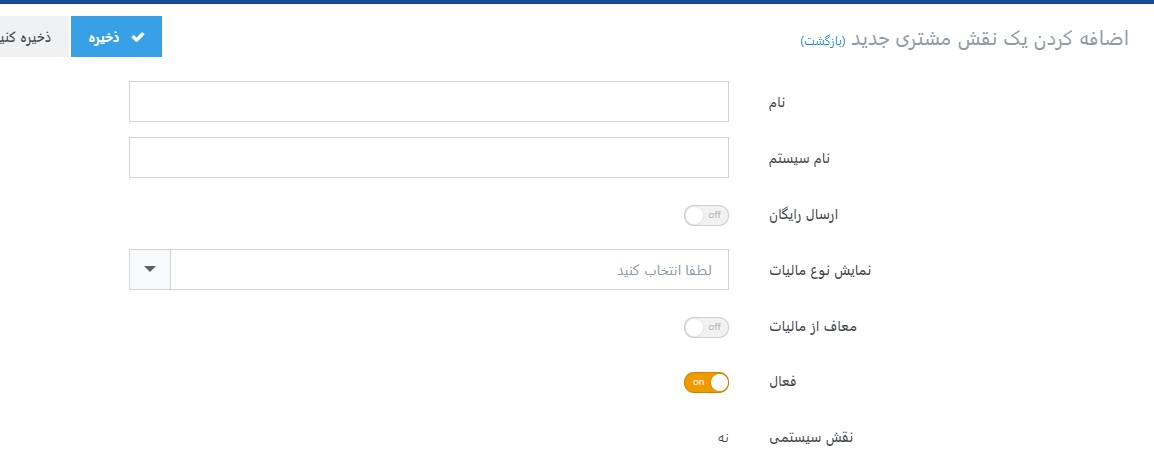Viewport: 1154px width, 473px height.
Task: Disable the فعال (Active) toggle
Action: (706, 382)
